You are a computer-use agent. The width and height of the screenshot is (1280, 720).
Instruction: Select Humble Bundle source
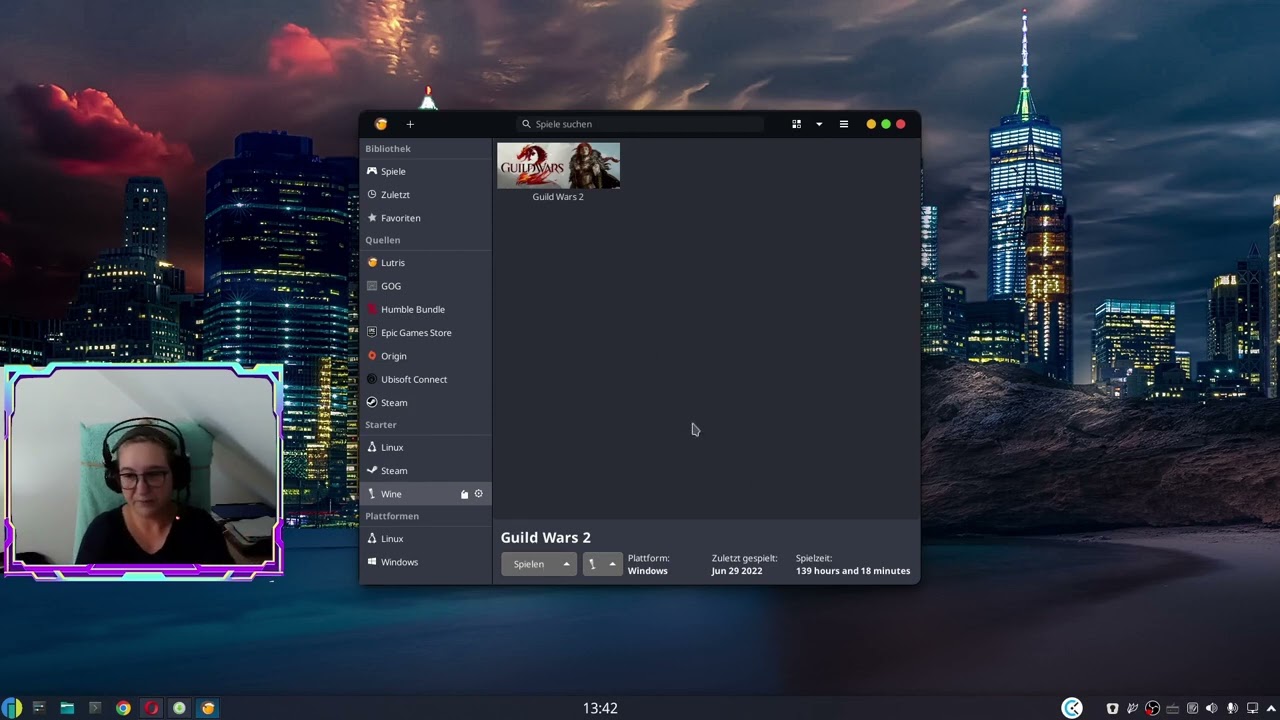426,309
